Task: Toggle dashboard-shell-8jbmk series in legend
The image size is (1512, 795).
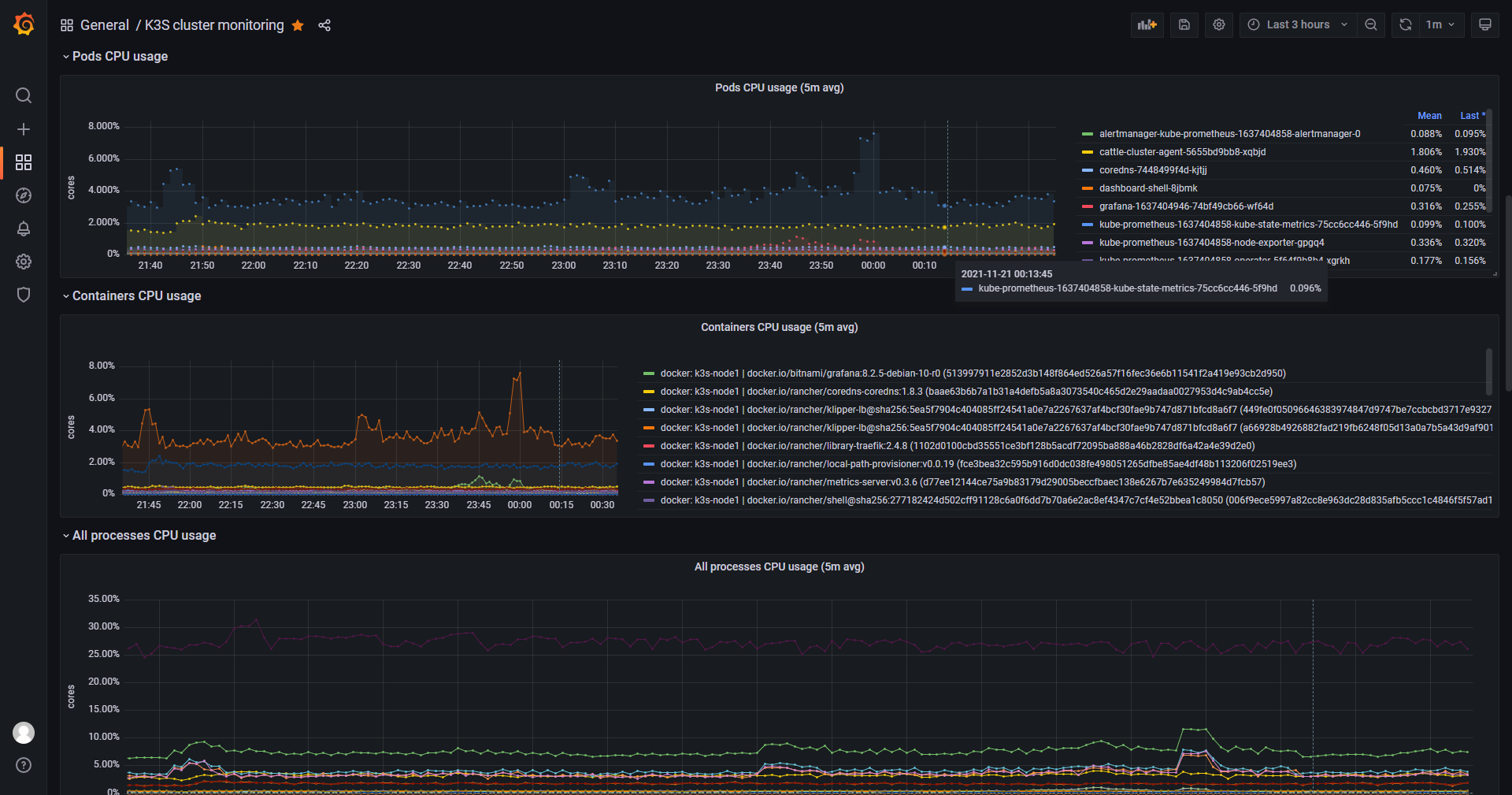Action: 1148,188
